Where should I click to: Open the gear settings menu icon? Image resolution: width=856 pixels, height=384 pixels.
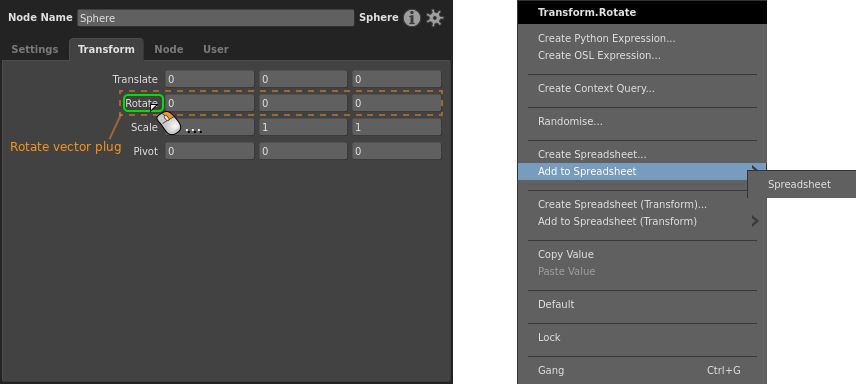point(435,18)
